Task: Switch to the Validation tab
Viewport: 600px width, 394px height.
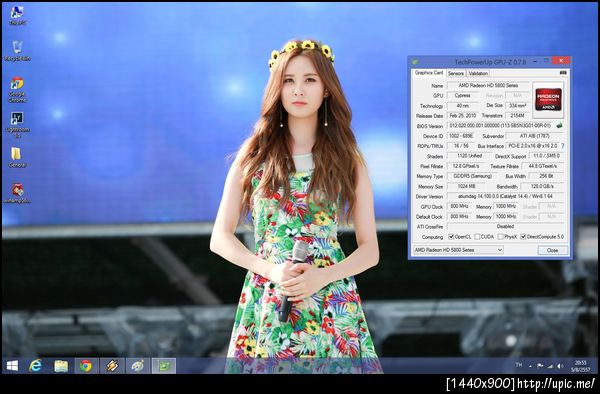Action: point(478,73)
